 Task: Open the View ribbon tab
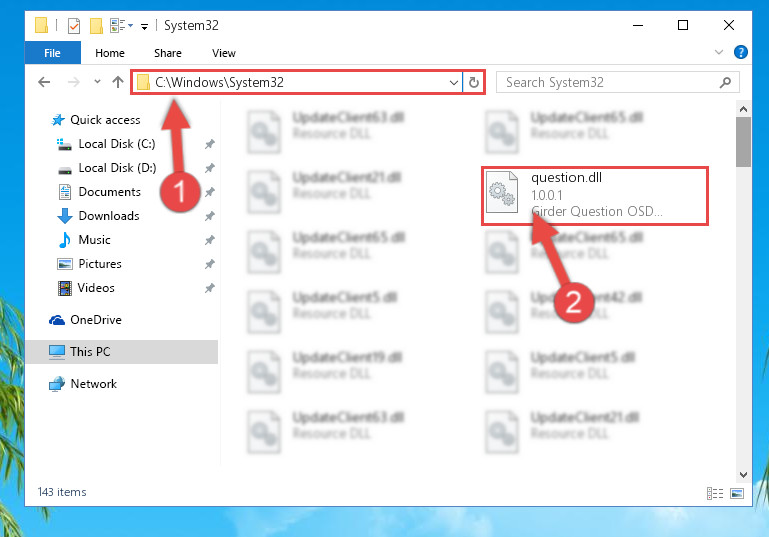(x=224, y=53)
